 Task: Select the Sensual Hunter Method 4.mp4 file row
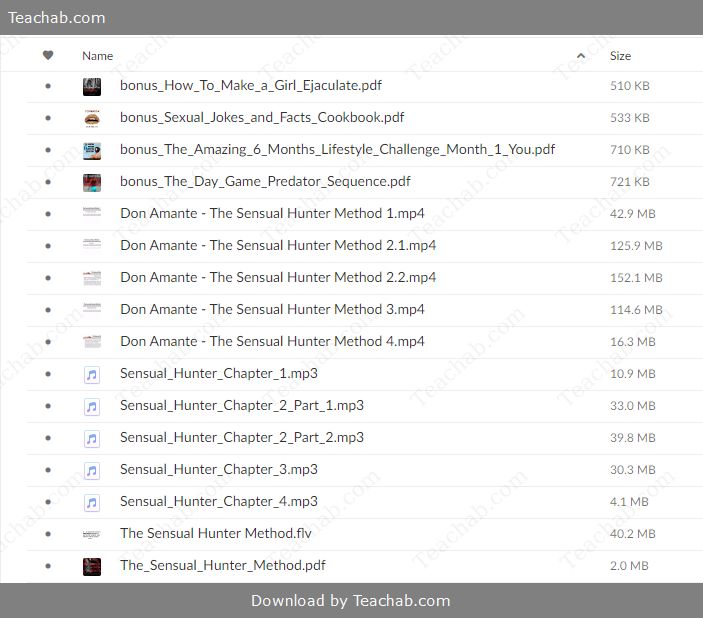(x=272, y=341)
